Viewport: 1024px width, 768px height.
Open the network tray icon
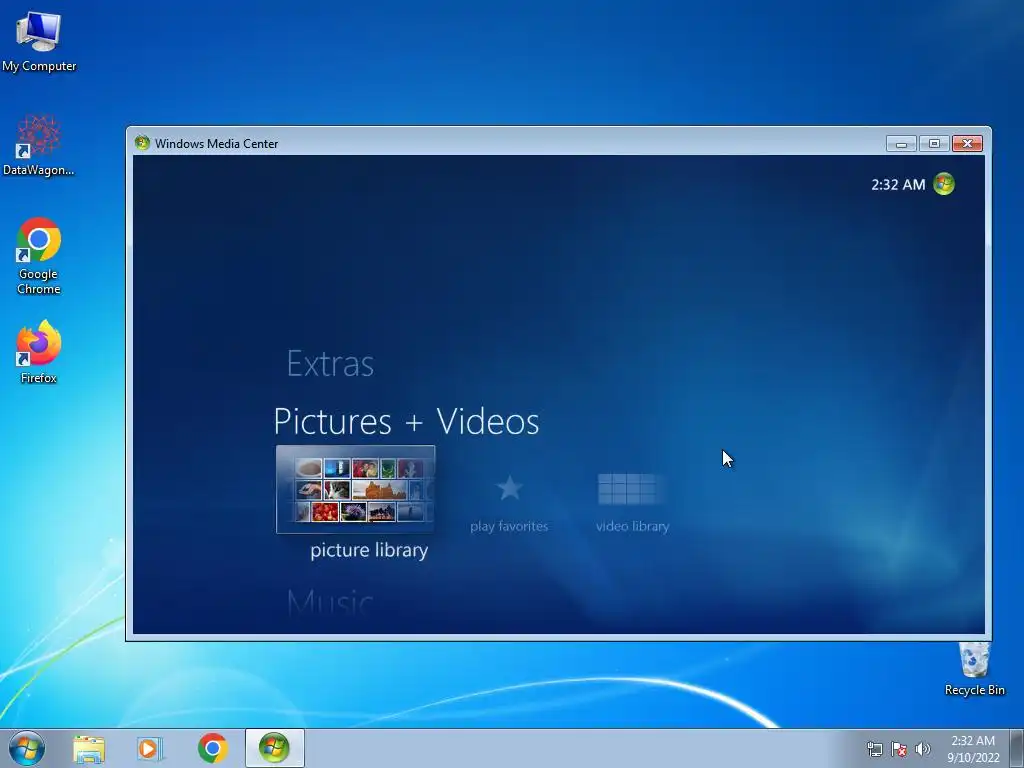pyautogui.click(x=874, y=749)
